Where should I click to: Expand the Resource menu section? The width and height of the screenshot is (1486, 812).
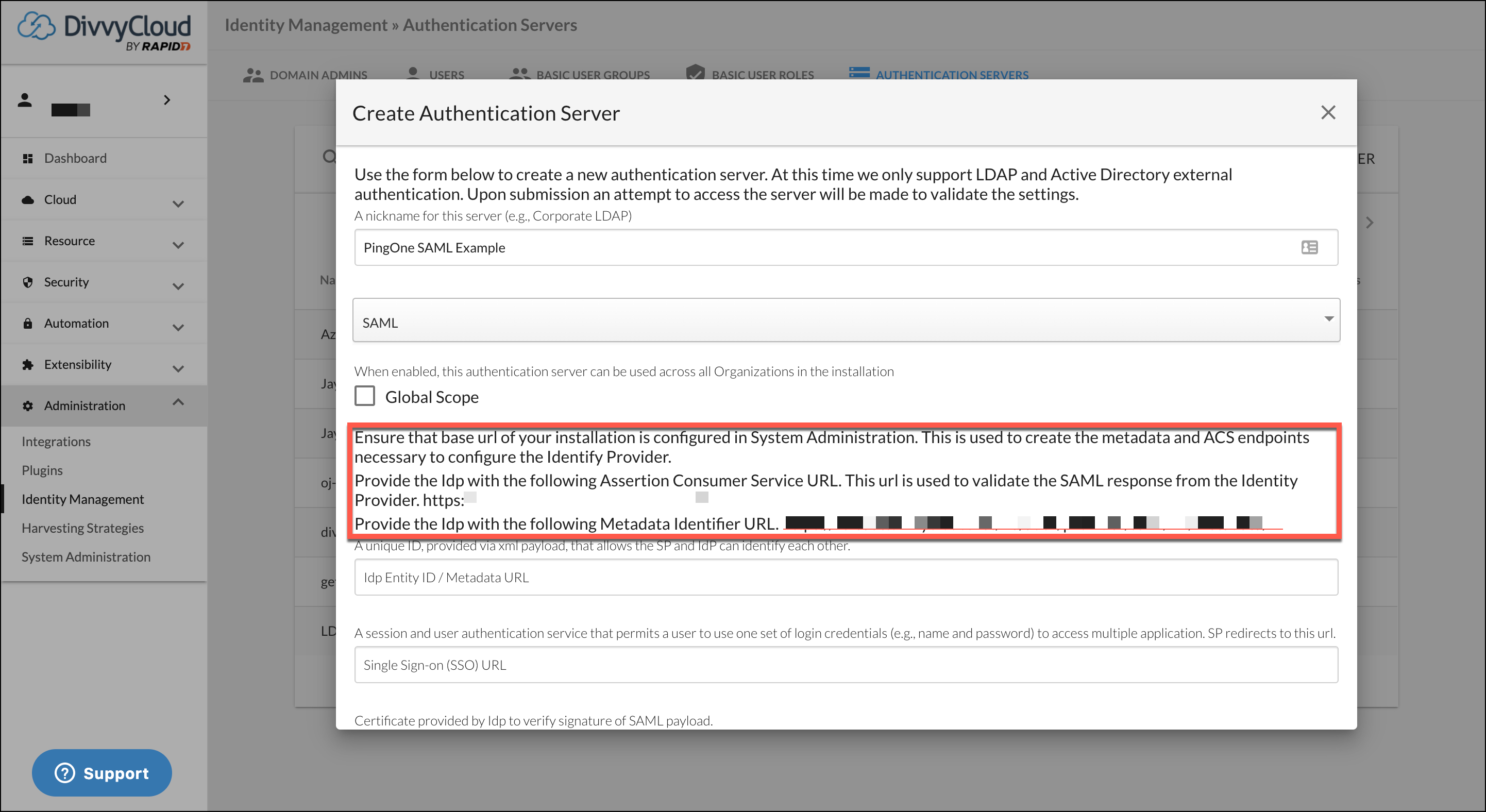tap(178, 245)
